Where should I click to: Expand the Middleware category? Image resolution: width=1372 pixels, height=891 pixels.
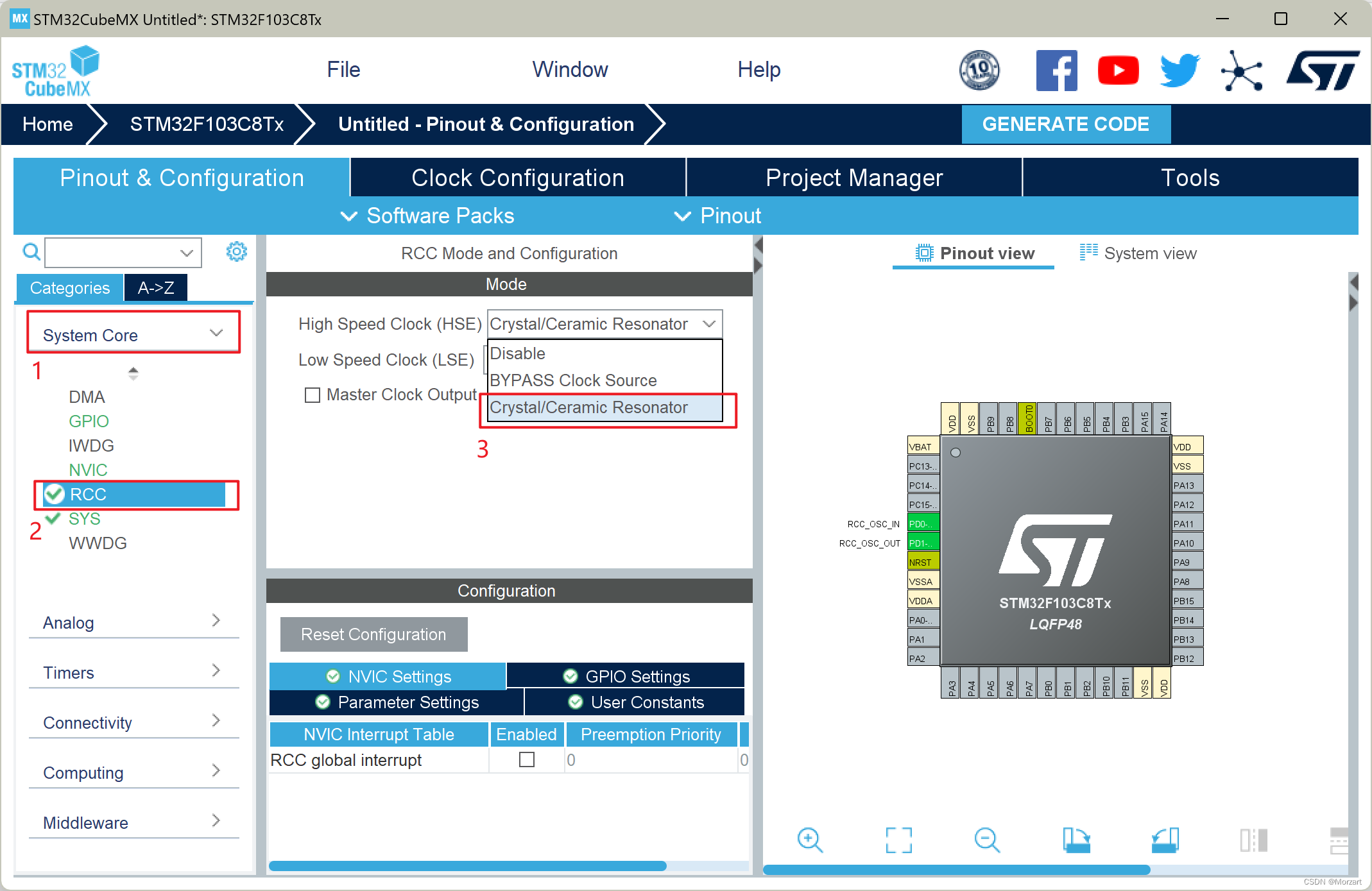(133, 822)
